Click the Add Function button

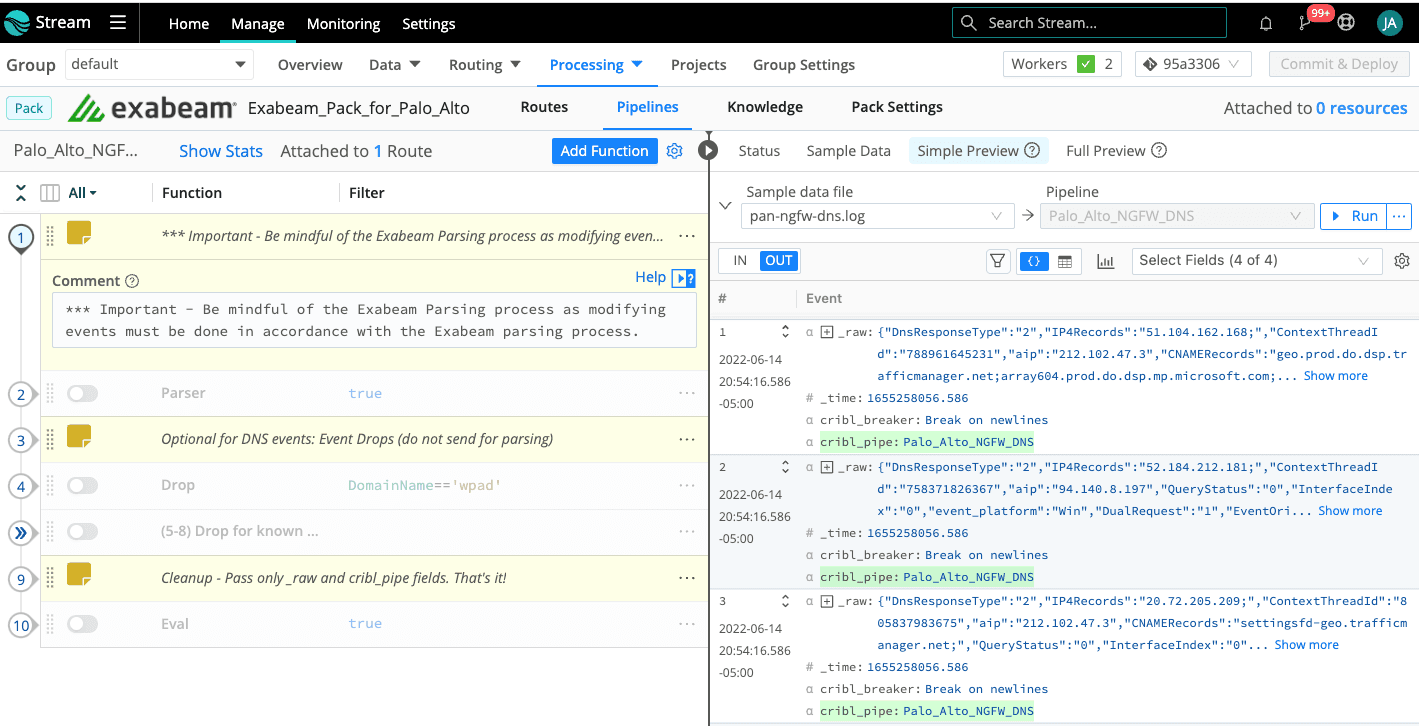604,151
